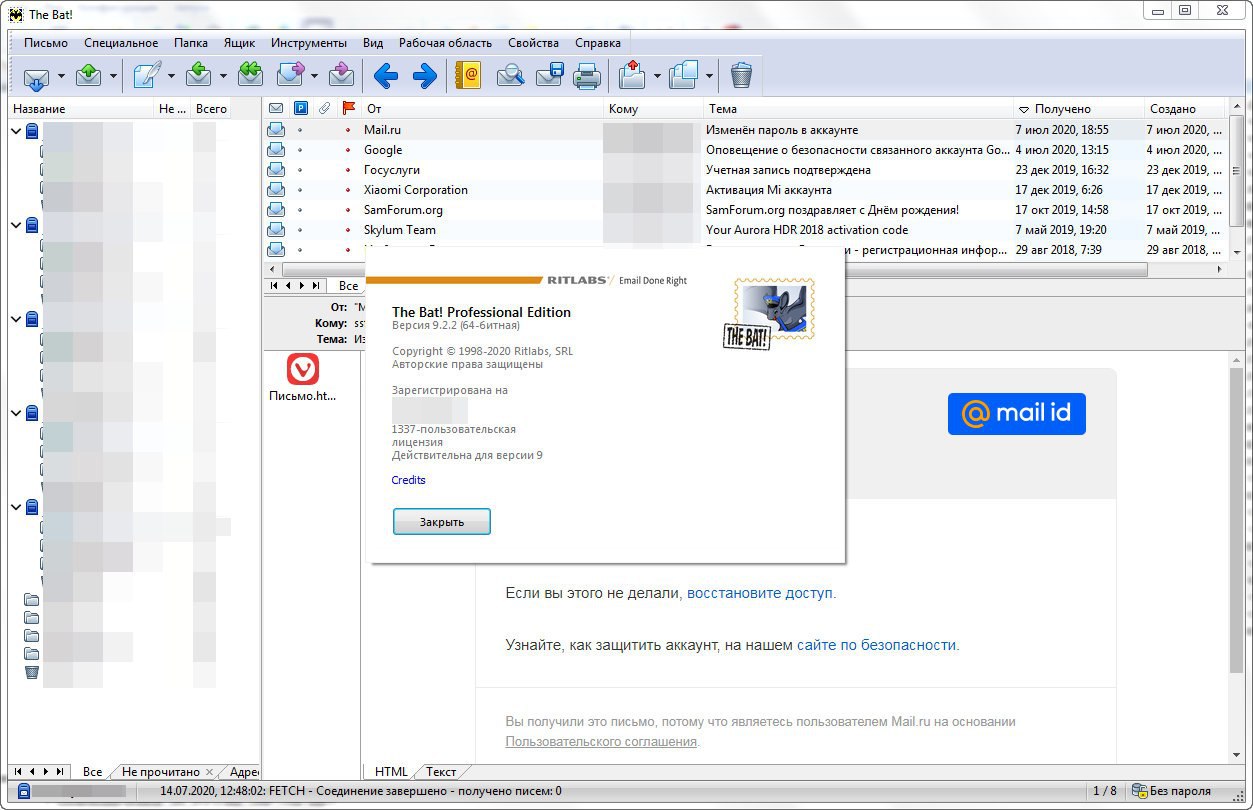
Task: Click the Print toolbar icon
Action: pyautogui.click(x=587, y=76)
